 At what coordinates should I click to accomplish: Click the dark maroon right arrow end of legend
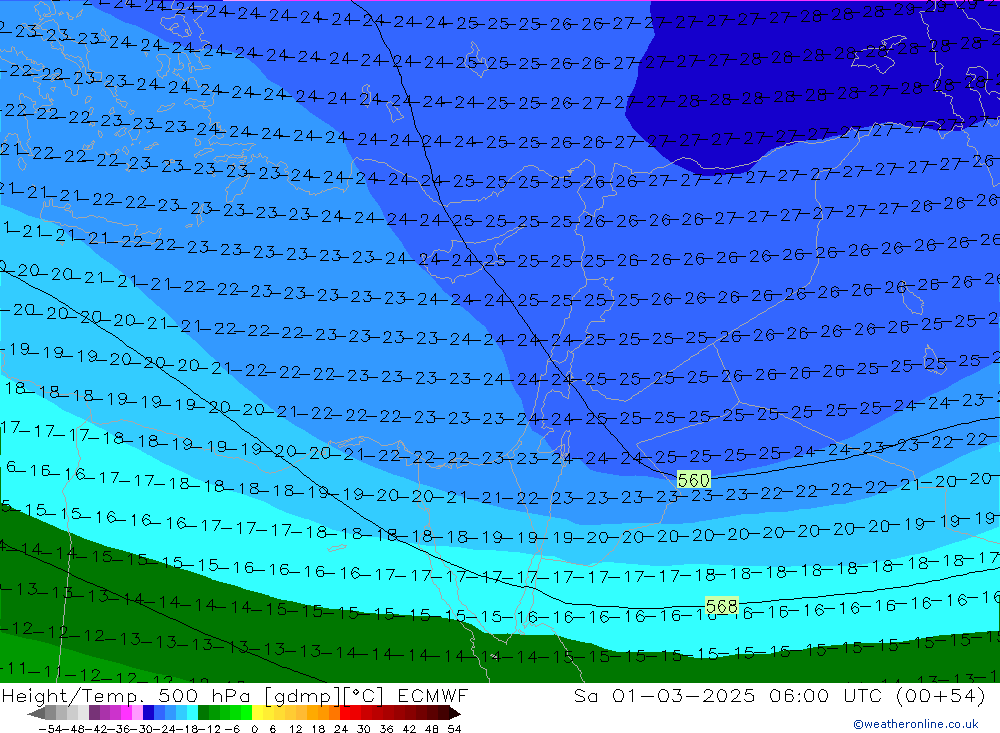click(x=455, y=713)
